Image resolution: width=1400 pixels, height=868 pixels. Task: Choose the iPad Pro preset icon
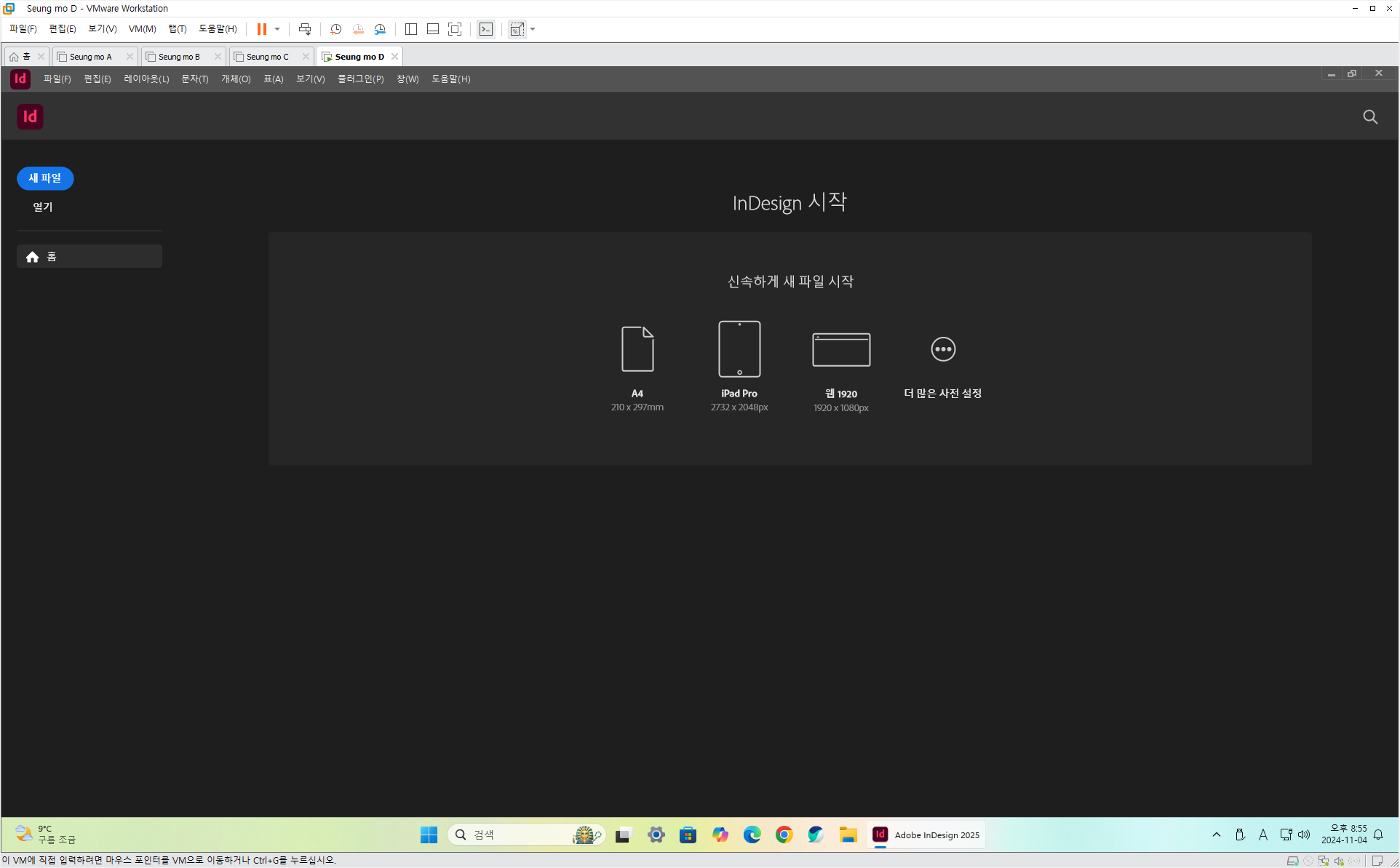(739, 349)
